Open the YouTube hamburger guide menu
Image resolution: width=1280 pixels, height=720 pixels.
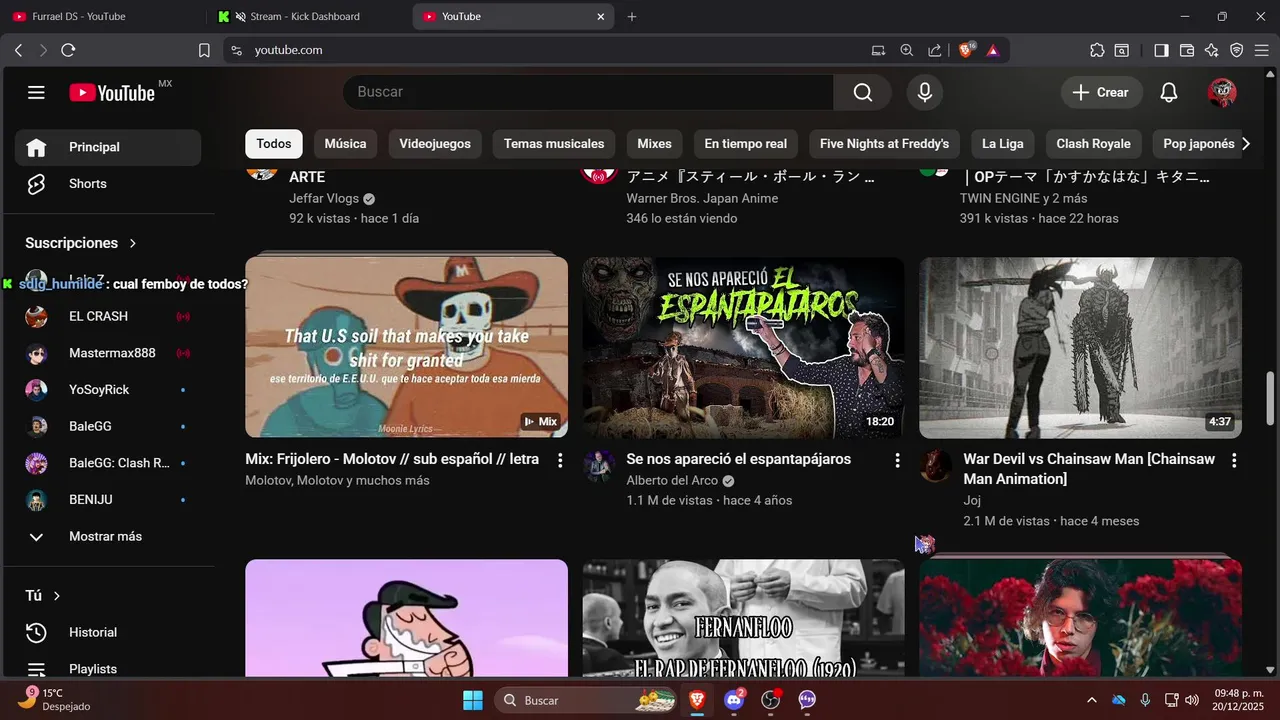[x=36, y=92]
